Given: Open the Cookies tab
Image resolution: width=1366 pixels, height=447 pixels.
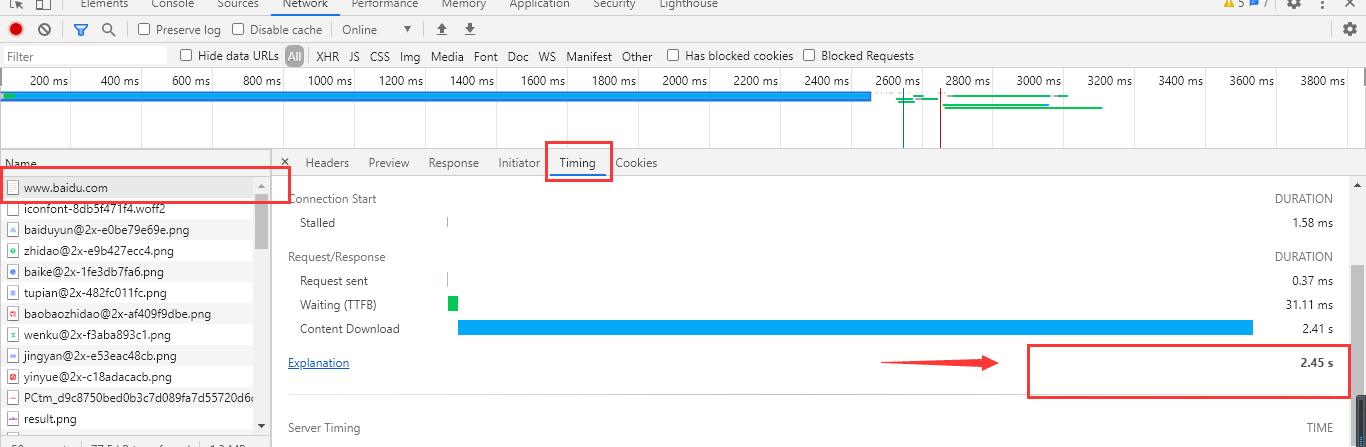Looking at the screenshot, I should point(636,163).
